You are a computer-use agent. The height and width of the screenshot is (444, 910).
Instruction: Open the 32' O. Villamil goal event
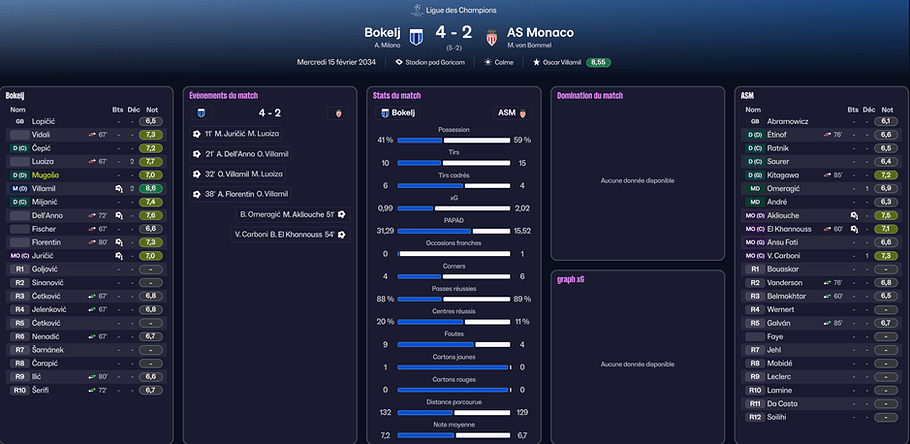(238, 174)
